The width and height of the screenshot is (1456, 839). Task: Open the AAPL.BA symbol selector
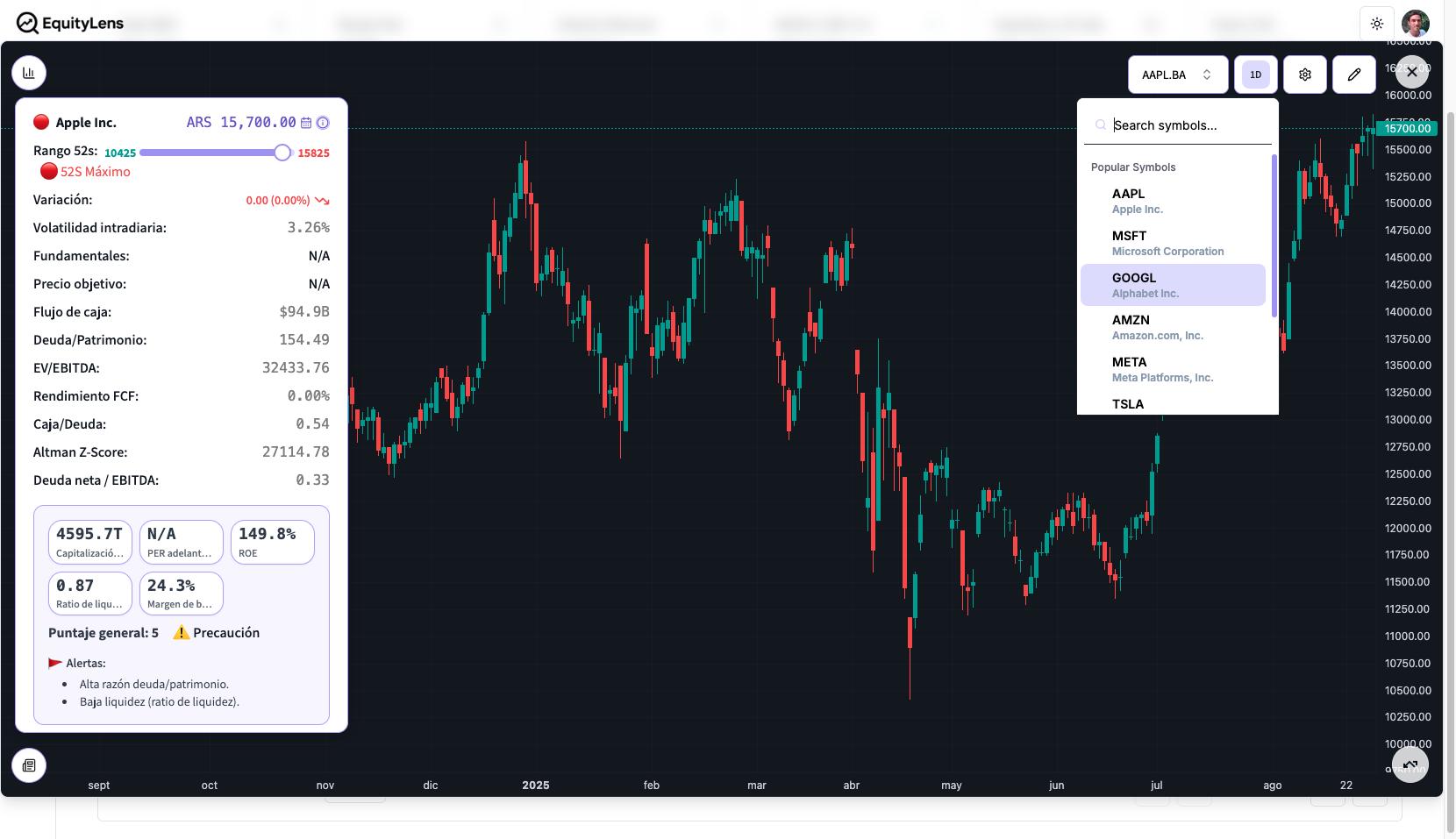tap(1177, 75)
